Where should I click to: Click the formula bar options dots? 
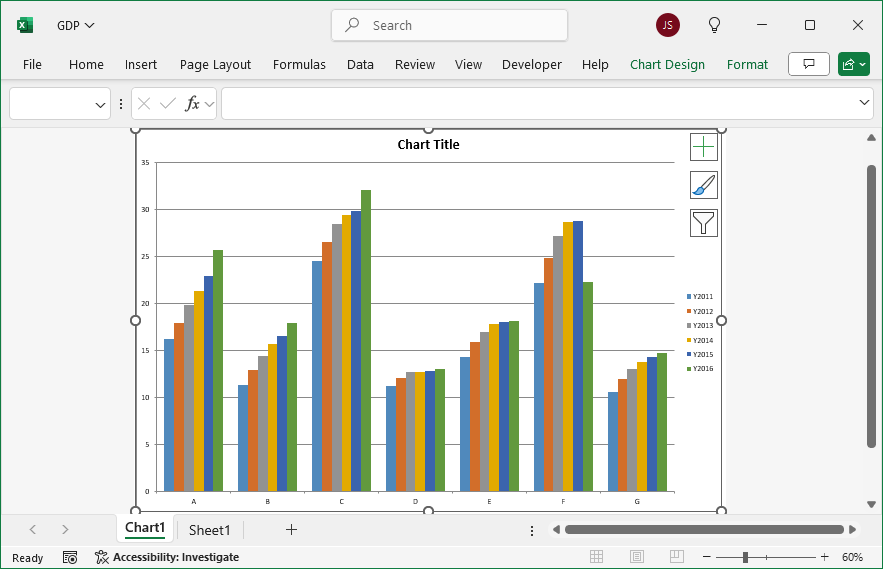pyautogui.click(x=121, y=104)
